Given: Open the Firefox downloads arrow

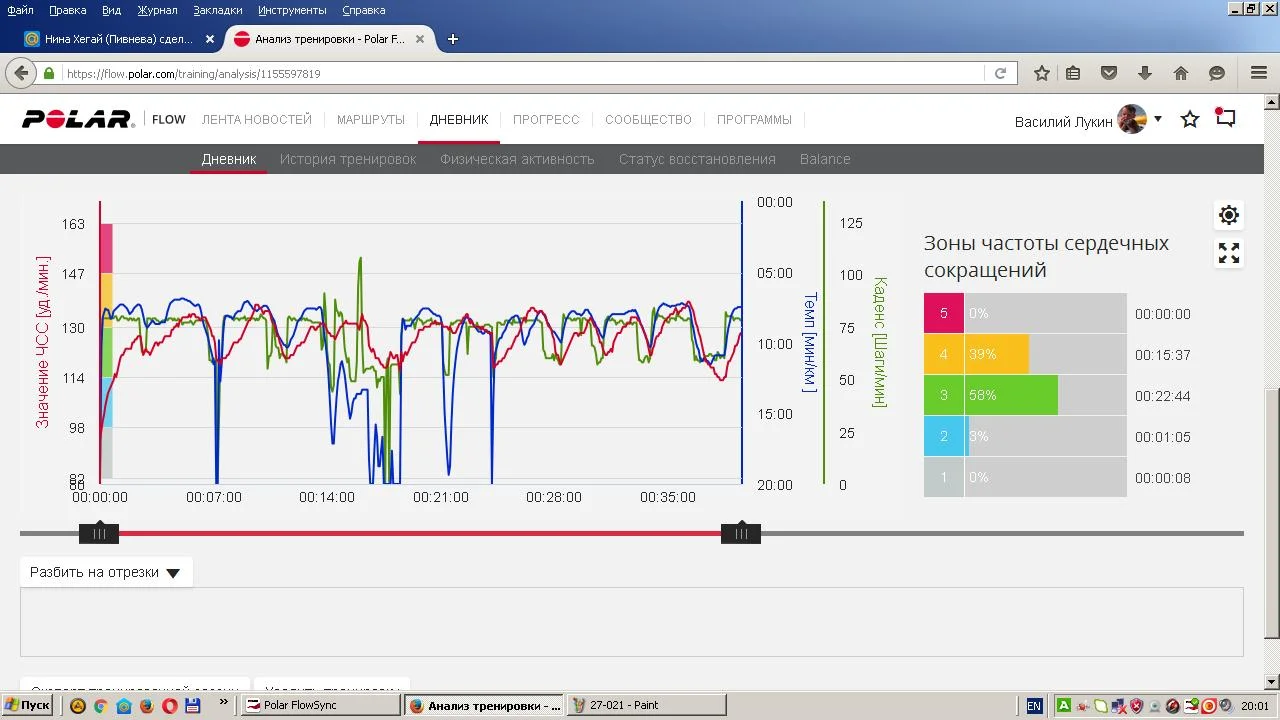Looking at the screenshot, I should (x=1145, y=73).
